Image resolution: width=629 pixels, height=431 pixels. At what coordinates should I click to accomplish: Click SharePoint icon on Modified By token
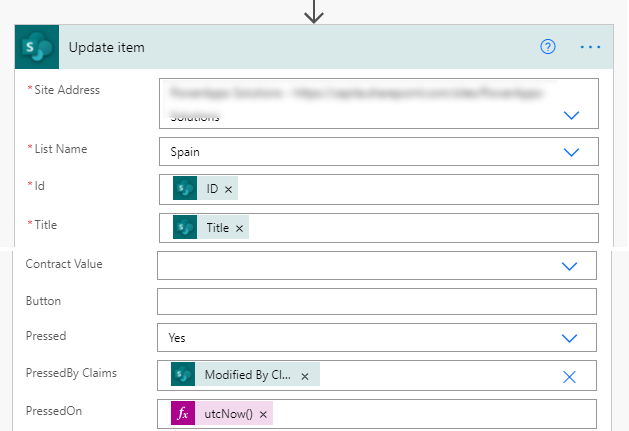tap(183, 374)
